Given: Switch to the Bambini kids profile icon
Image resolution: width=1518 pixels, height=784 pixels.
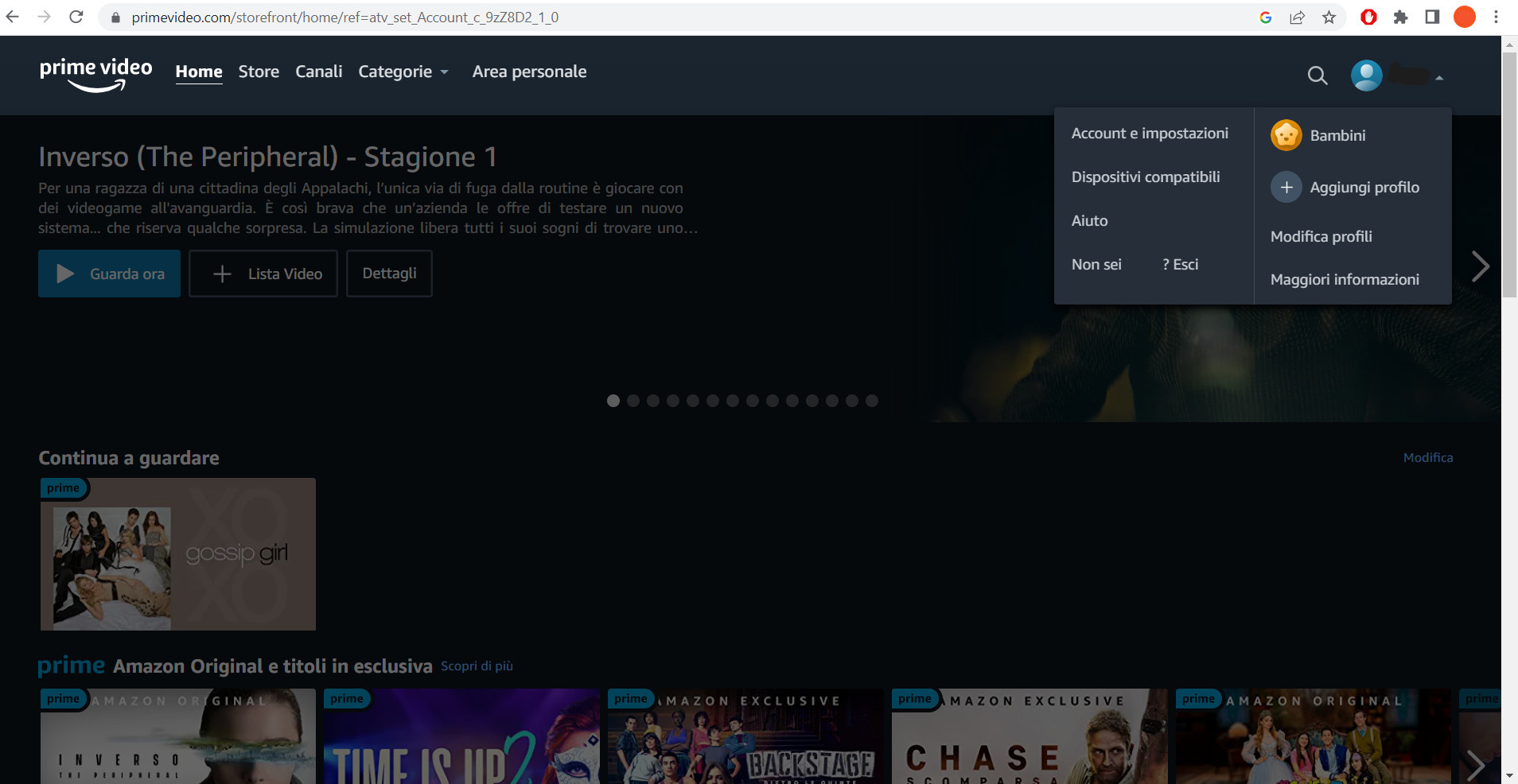Looking at the screenshot, I should pyautogui.click(x=1285, y=134).
